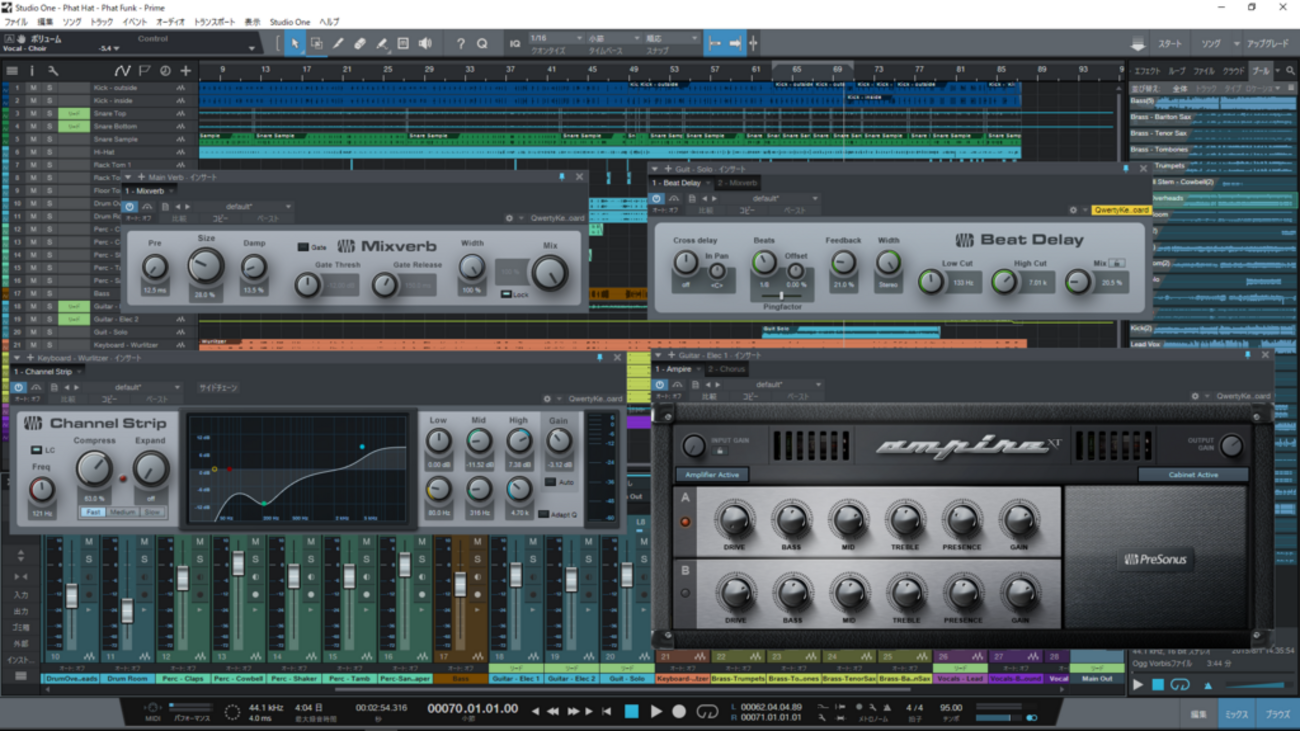Image resolution: width=1300 pixels, height=731 pixels.
Task: Toggle Channel Strip LC low cut switch
Action: [37, 450]
